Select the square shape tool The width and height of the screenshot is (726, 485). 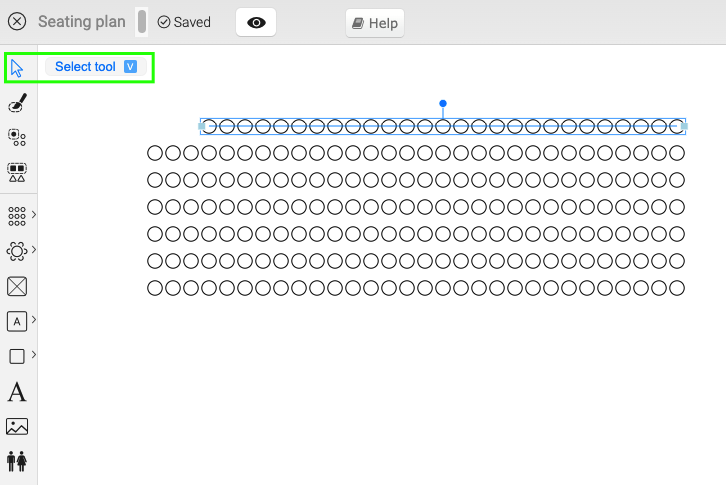17,356
